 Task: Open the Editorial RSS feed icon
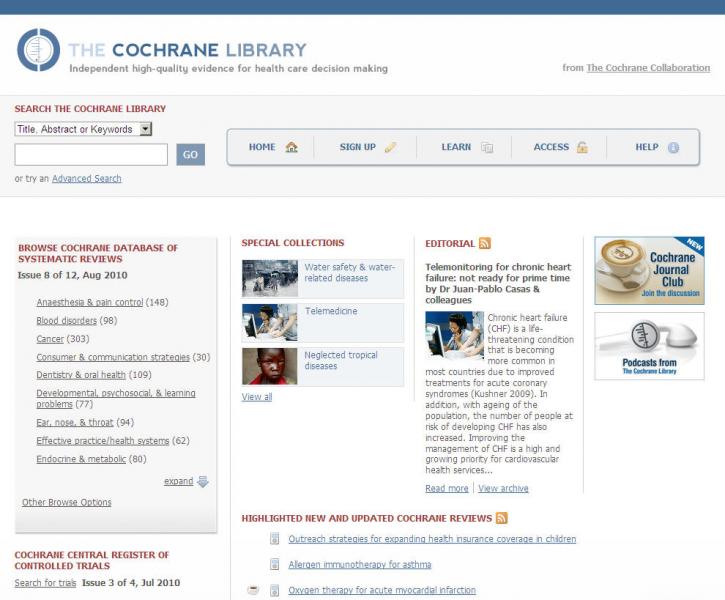485,243
